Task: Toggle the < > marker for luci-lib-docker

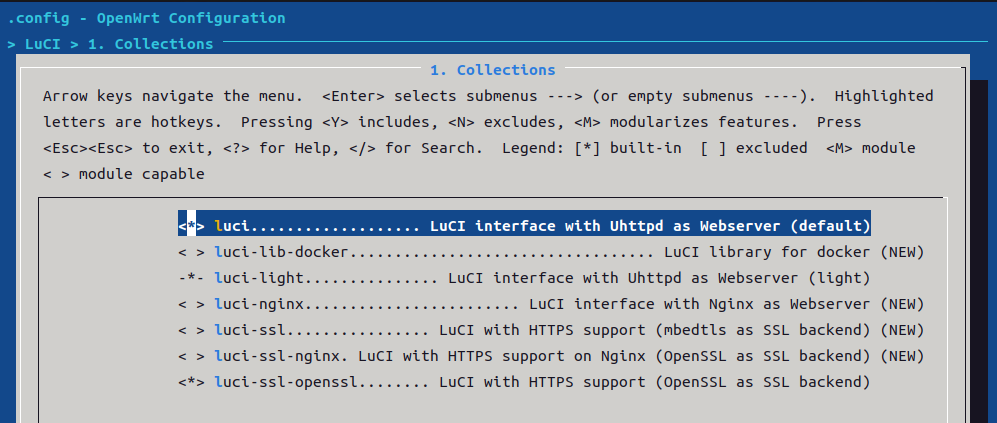Action: pyautogui.click(x=191, y=252)
